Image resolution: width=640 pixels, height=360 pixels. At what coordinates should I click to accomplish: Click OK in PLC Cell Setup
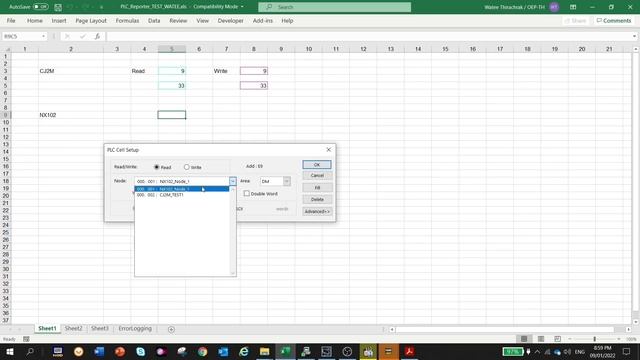tap(317, 164)
